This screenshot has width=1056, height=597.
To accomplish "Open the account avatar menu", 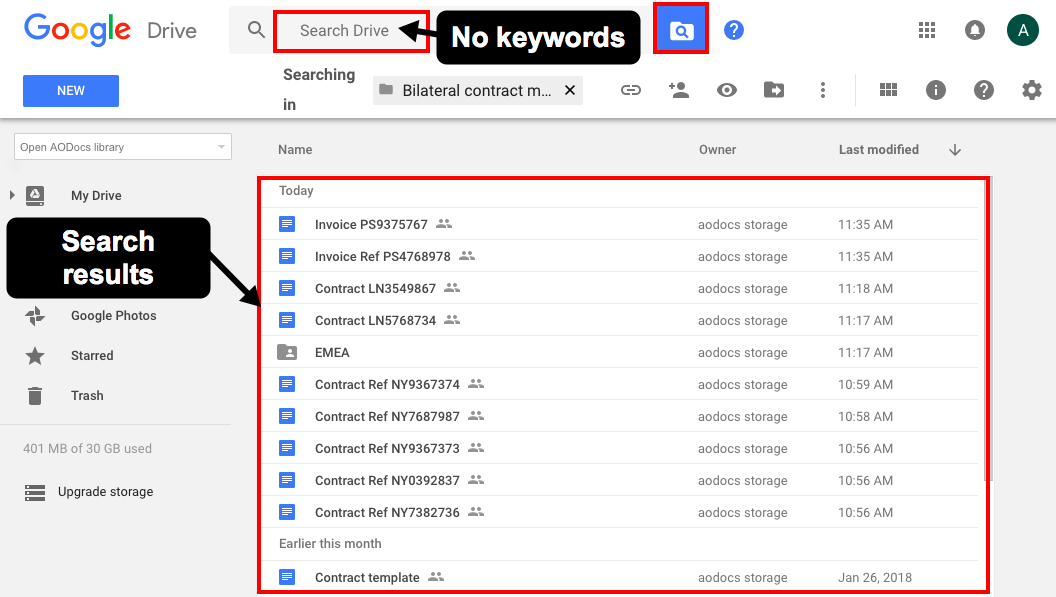I will pyautogui.click(x=1022, y=30).
